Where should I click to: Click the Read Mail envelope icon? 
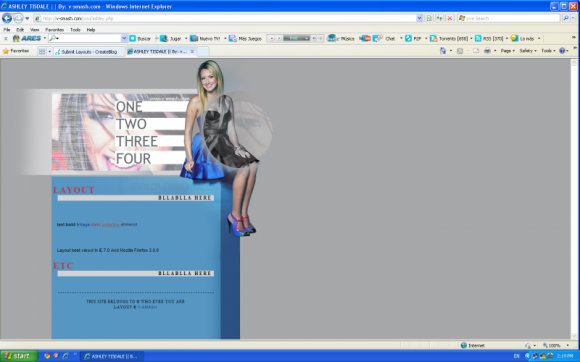(x=476, y=51)
